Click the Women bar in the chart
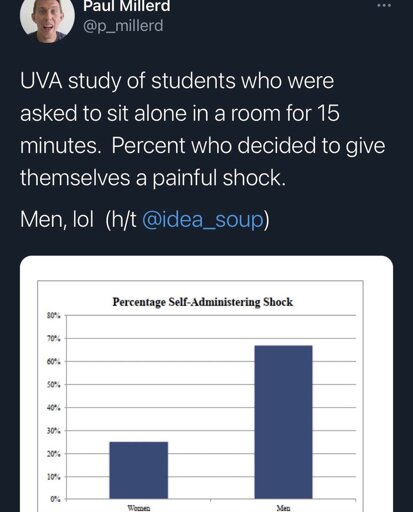 point(139,470)
